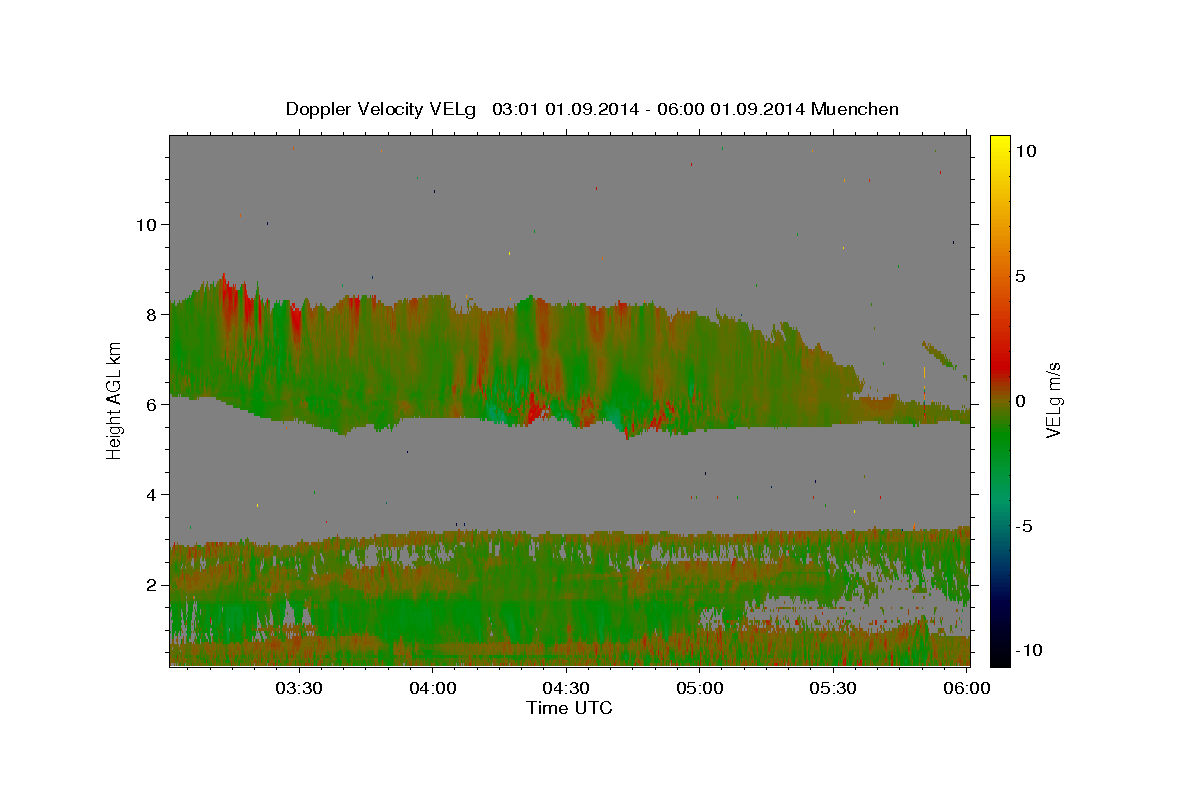The image size is (1200, 800).
Task: Click the colorbar tick label '-10'
Action: (1029, 650)
